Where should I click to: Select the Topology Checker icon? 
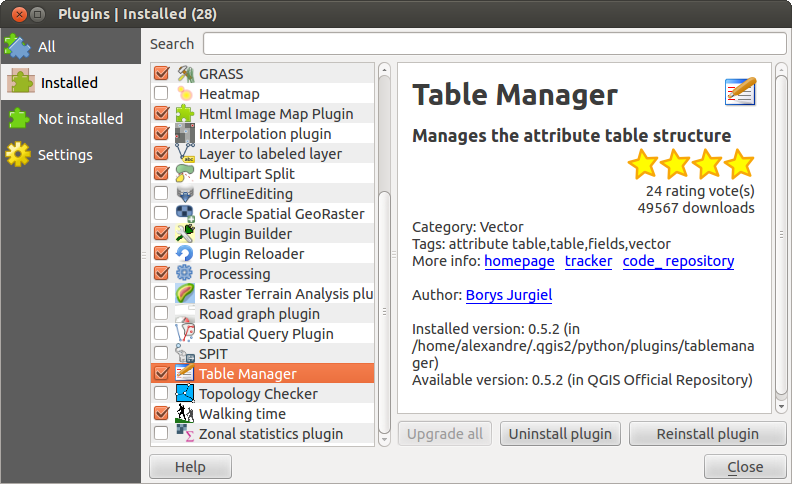point(185,394)
